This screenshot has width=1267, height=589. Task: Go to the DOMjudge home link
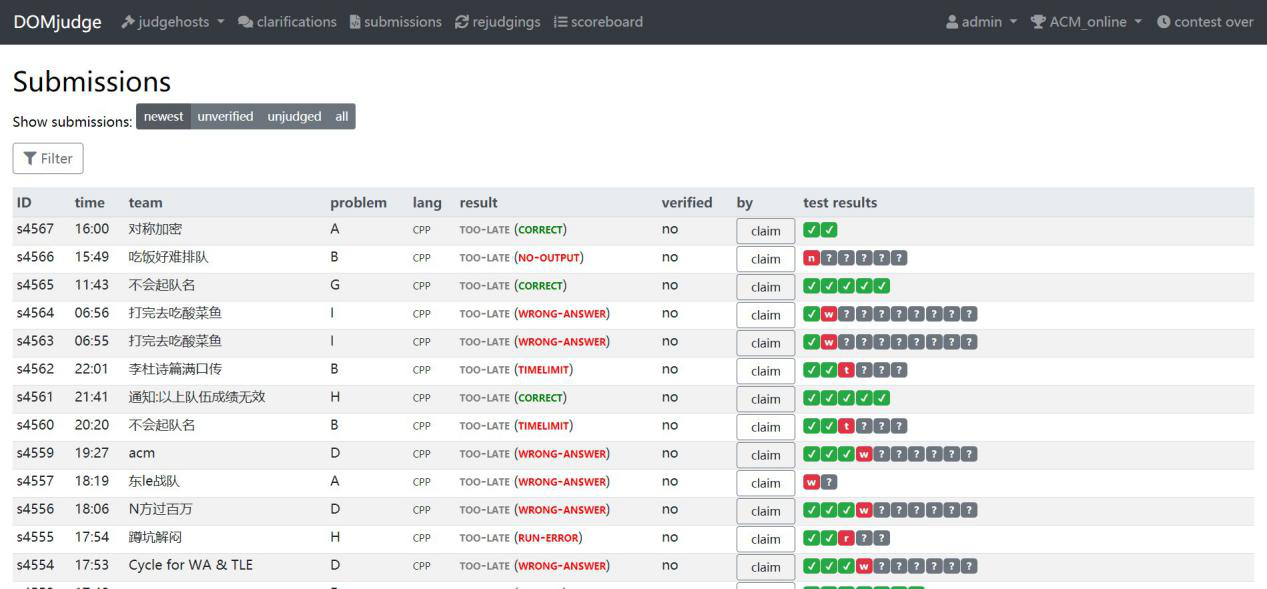pyautogui.click(x=57, y=22)
